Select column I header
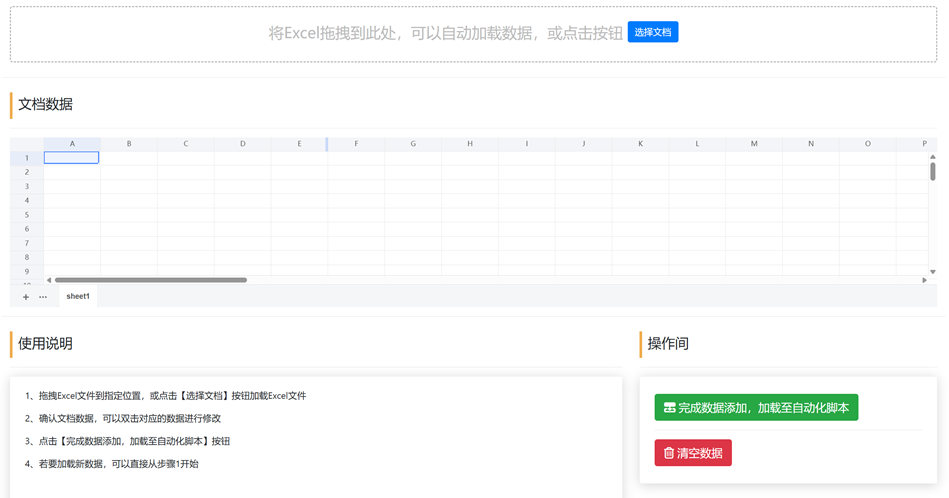Image resolution: width=949 pixels, height=498 pixels. [527, 143]
